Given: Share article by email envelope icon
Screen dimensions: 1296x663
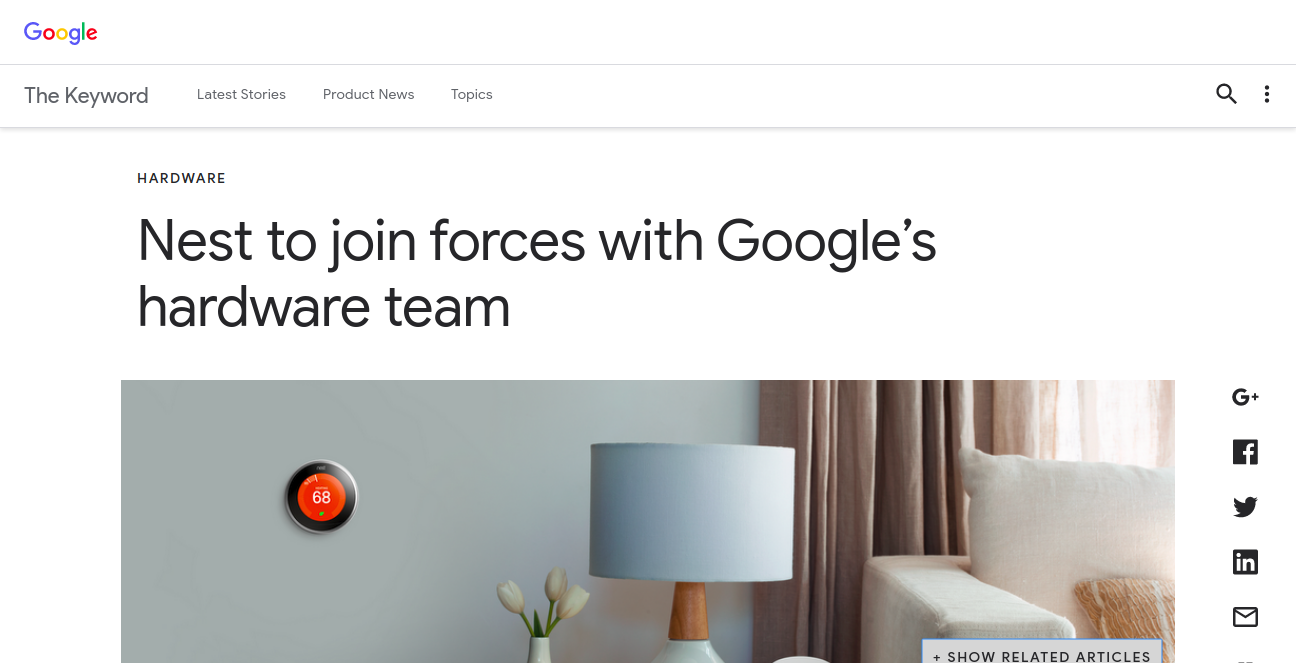Looking at the screenshot, I should [1245, 617].
